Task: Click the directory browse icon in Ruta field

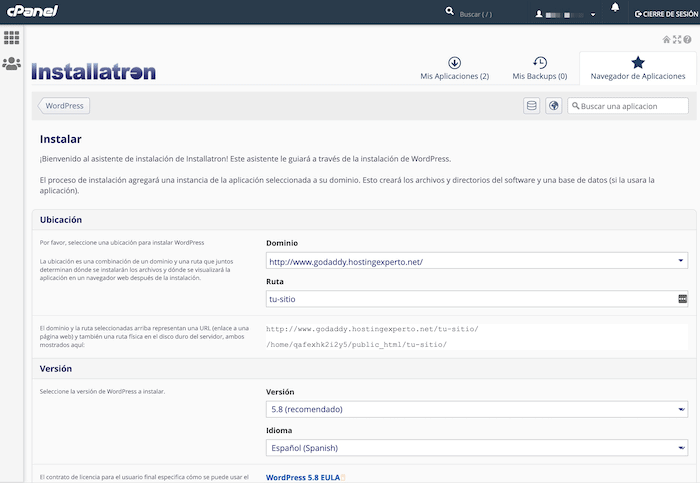Action: 683,299
